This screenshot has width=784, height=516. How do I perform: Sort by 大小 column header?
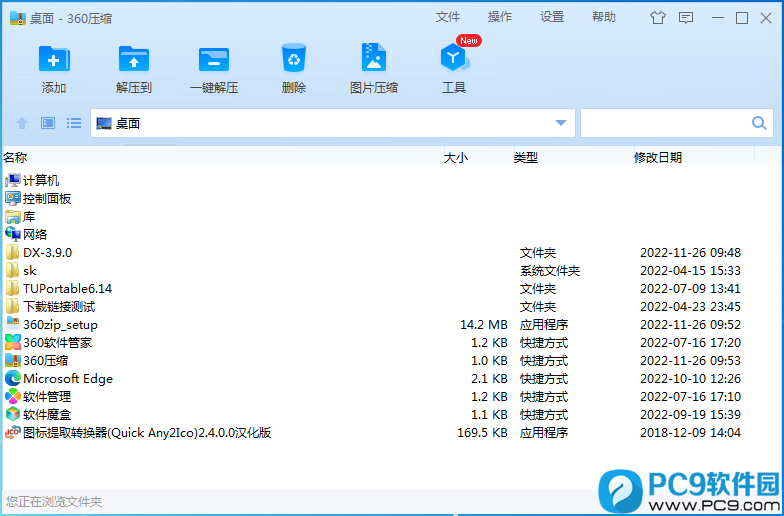456,158
